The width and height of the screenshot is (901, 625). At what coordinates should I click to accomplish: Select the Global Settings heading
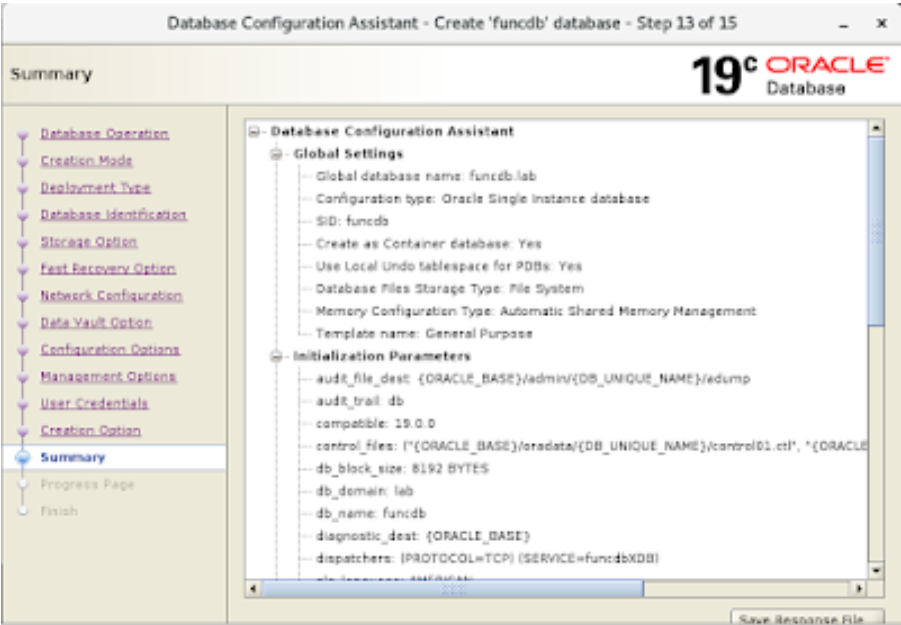pyautogui.click(x=348, y=154)
